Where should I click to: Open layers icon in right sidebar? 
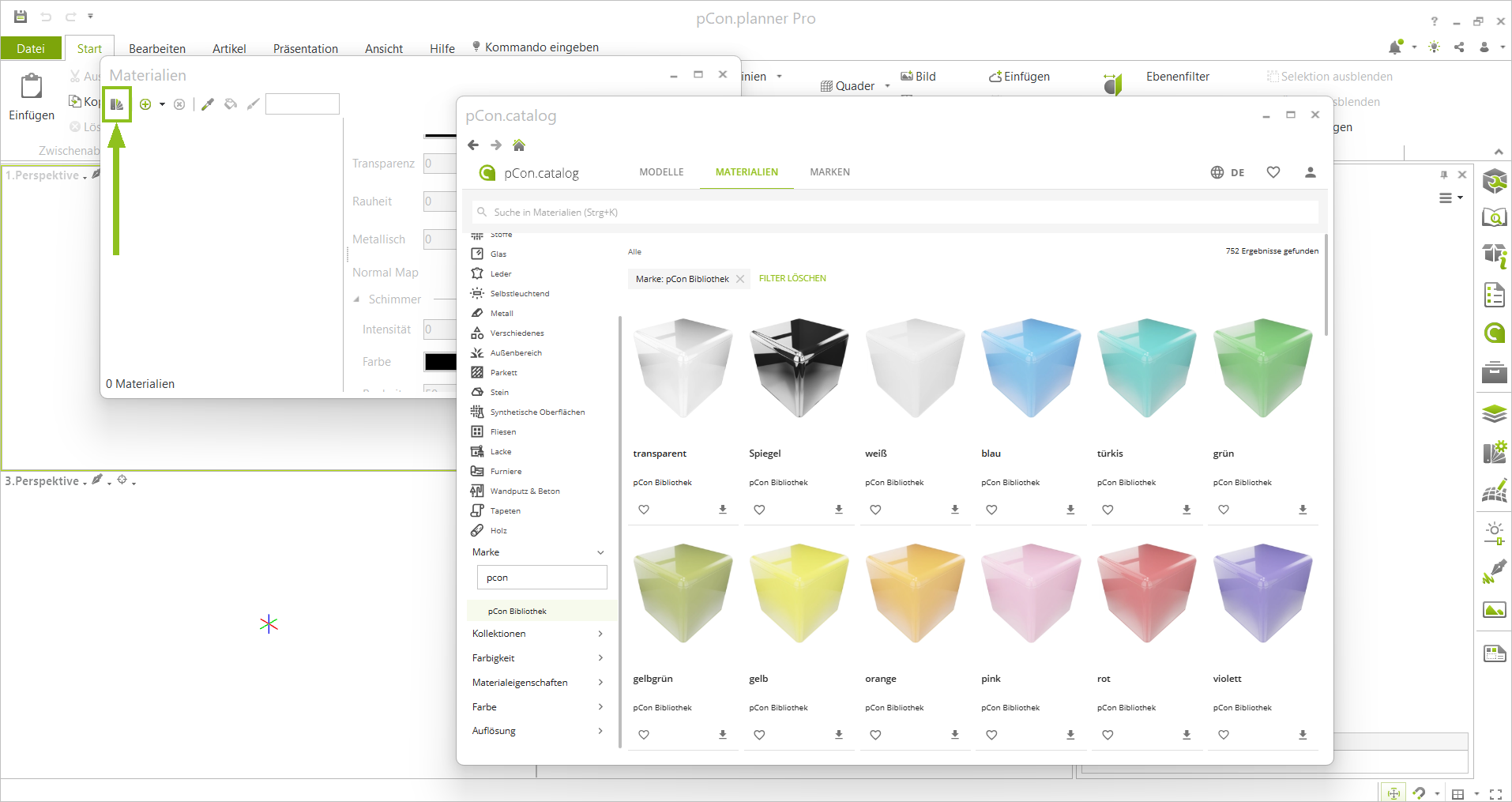[x=1494, y=413]
